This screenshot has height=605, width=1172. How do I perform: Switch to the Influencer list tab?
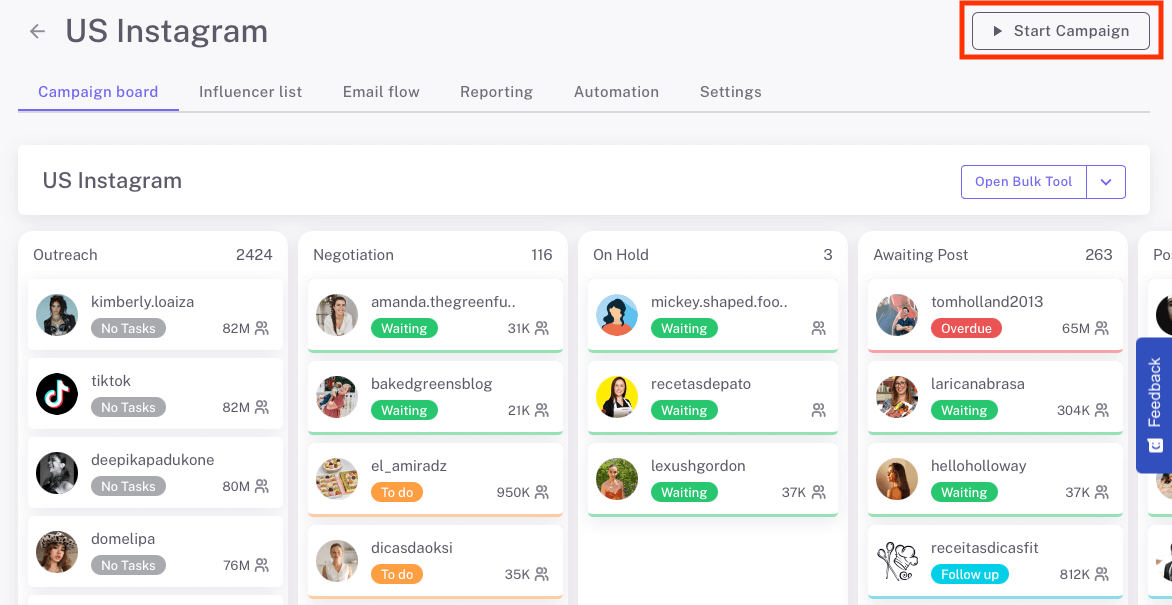(x=250, y=92)
